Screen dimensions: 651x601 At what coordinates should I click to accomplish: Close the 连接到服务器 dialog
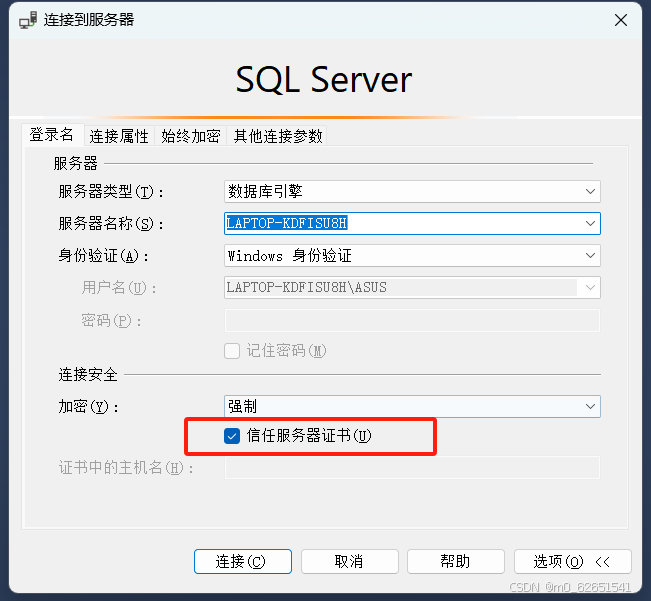[621, 20]
